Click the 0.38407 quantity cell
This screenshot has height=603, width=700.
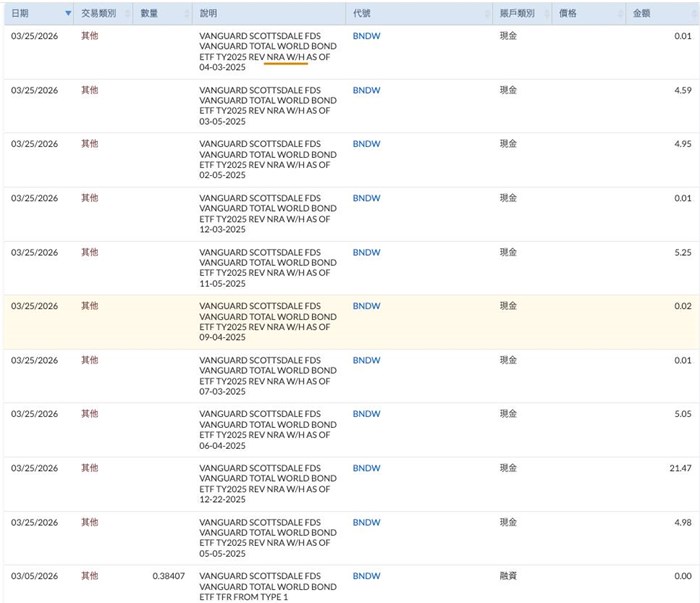[x=168, y=576]
